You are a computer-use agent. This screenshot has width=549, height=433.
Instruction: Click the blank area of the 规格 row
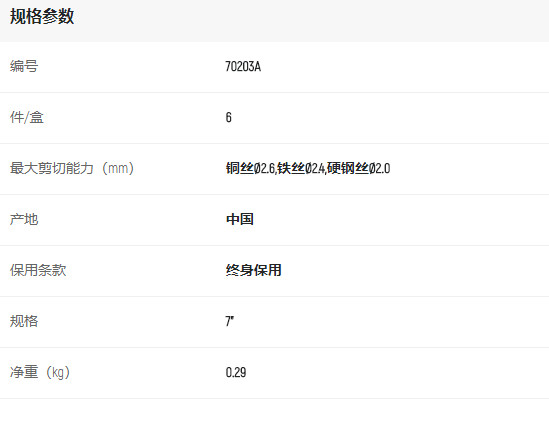click(403, 322)
